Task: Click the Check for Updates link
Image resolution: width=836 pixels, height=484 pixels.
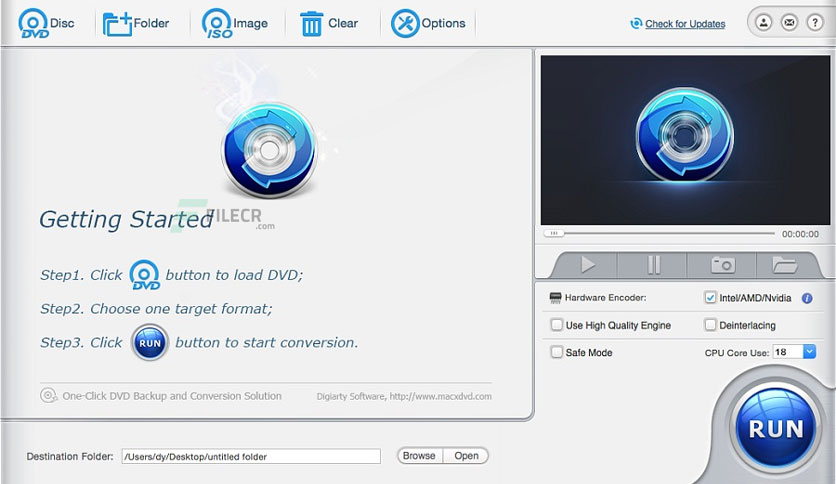Action: pyautogui.click(x=685, y=24)
